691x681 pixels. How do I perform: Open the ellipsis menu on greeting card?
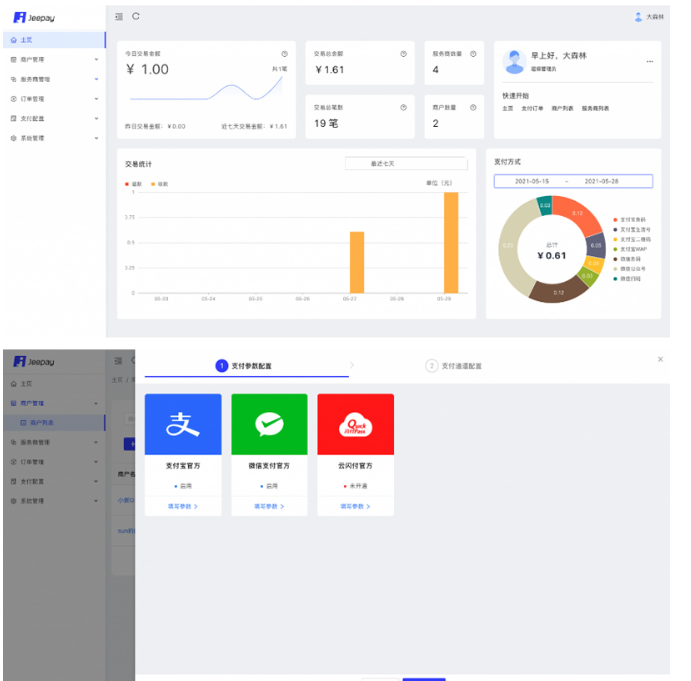(649, 61)
